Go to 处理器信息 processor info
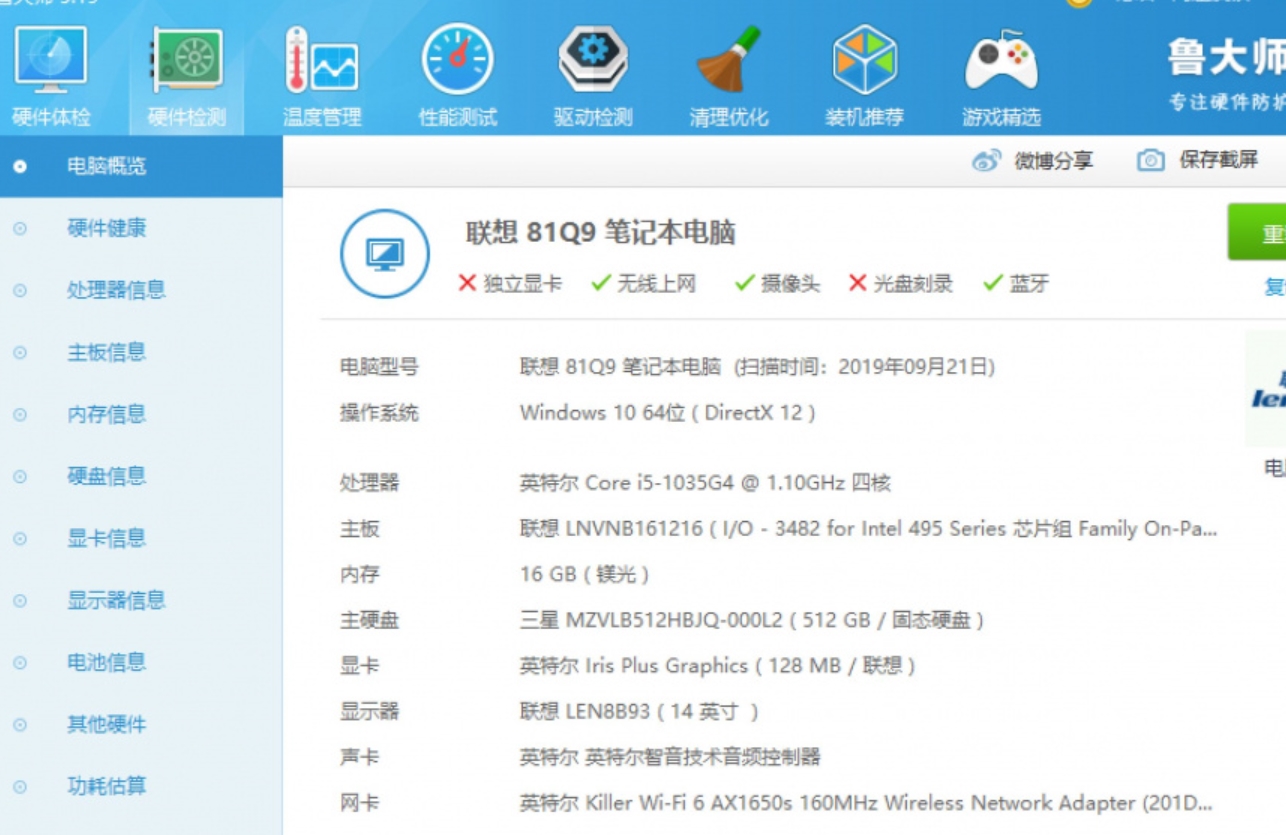This screenshot has width=1286, height=835. click(116, 290)
